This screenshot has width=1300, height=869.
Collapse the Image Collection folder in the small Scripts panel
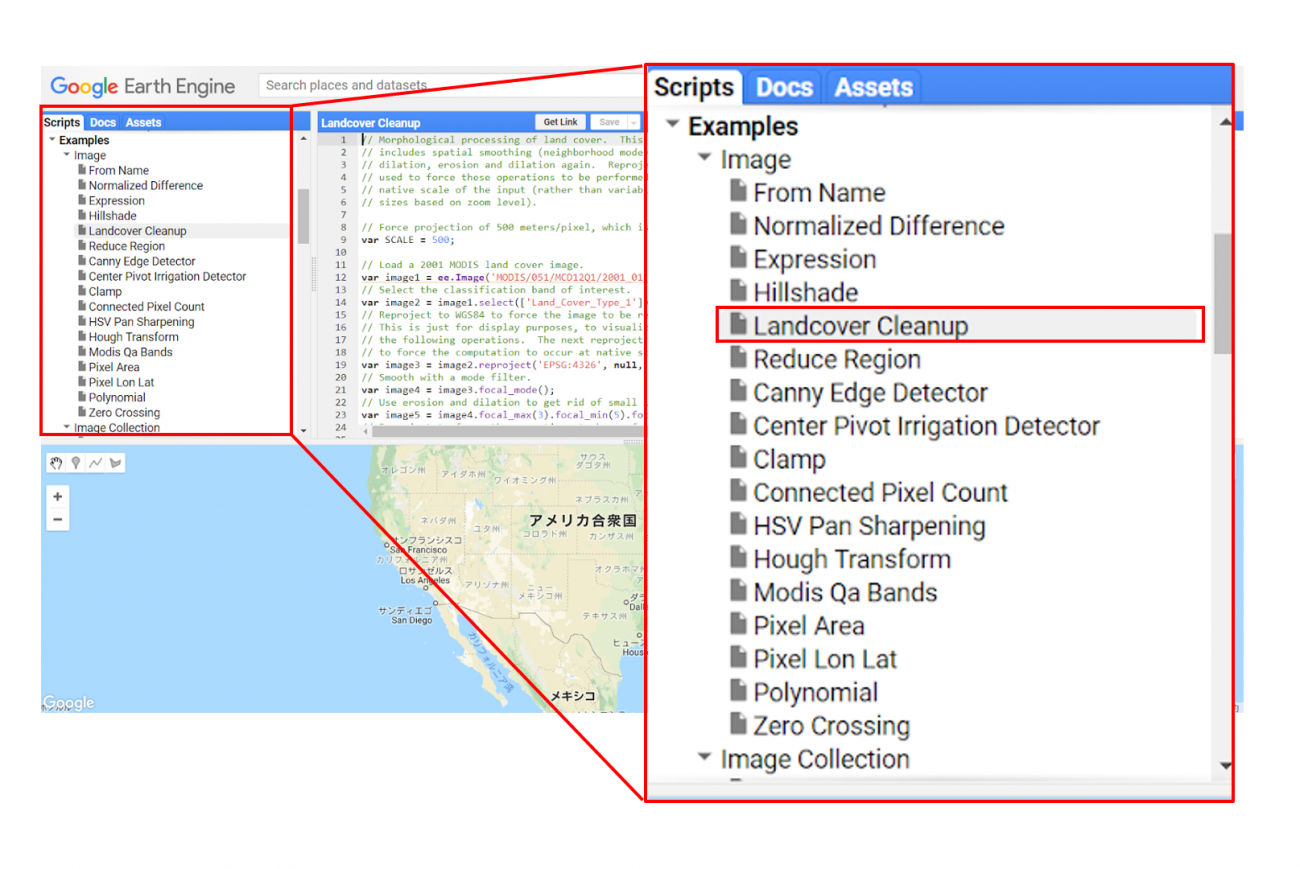click(67, 427)
